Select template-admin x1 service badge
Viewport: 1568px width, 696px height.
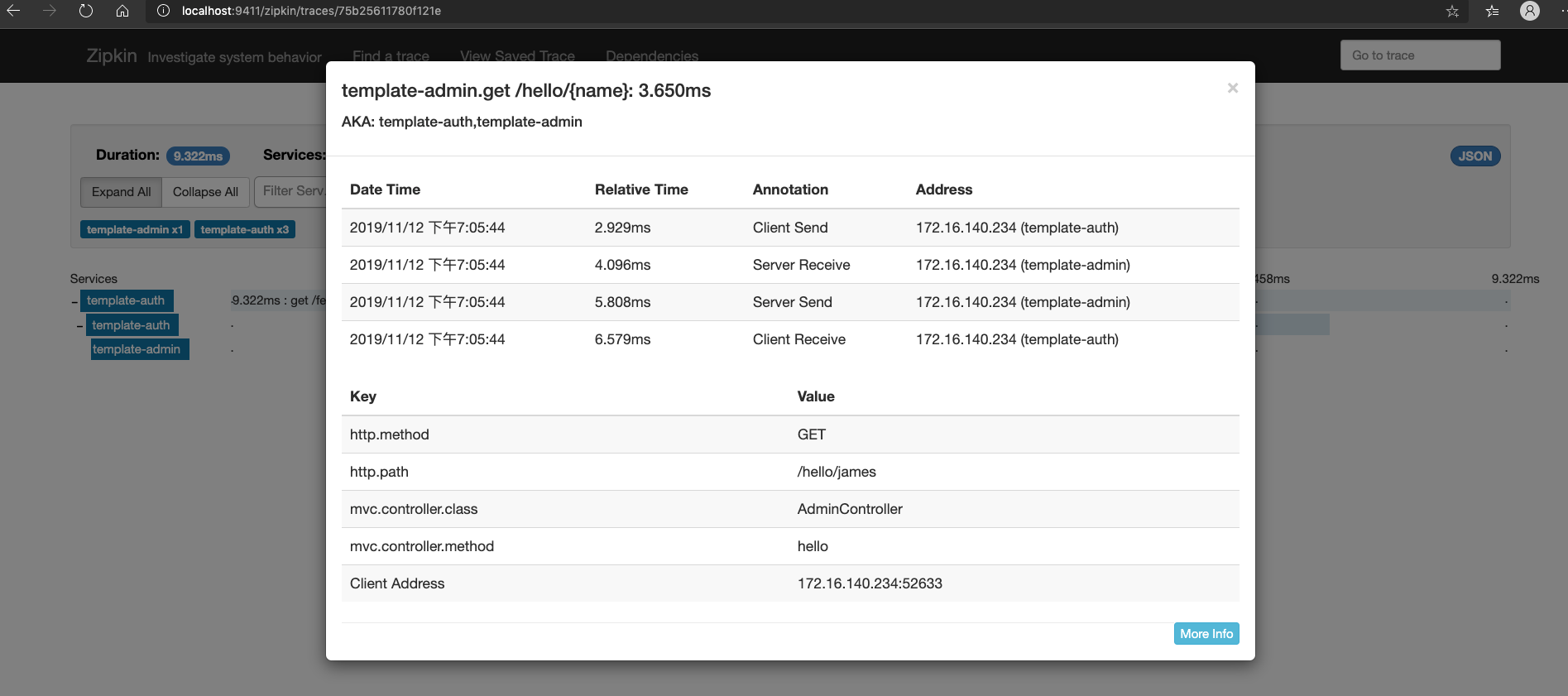click(135, 229)
